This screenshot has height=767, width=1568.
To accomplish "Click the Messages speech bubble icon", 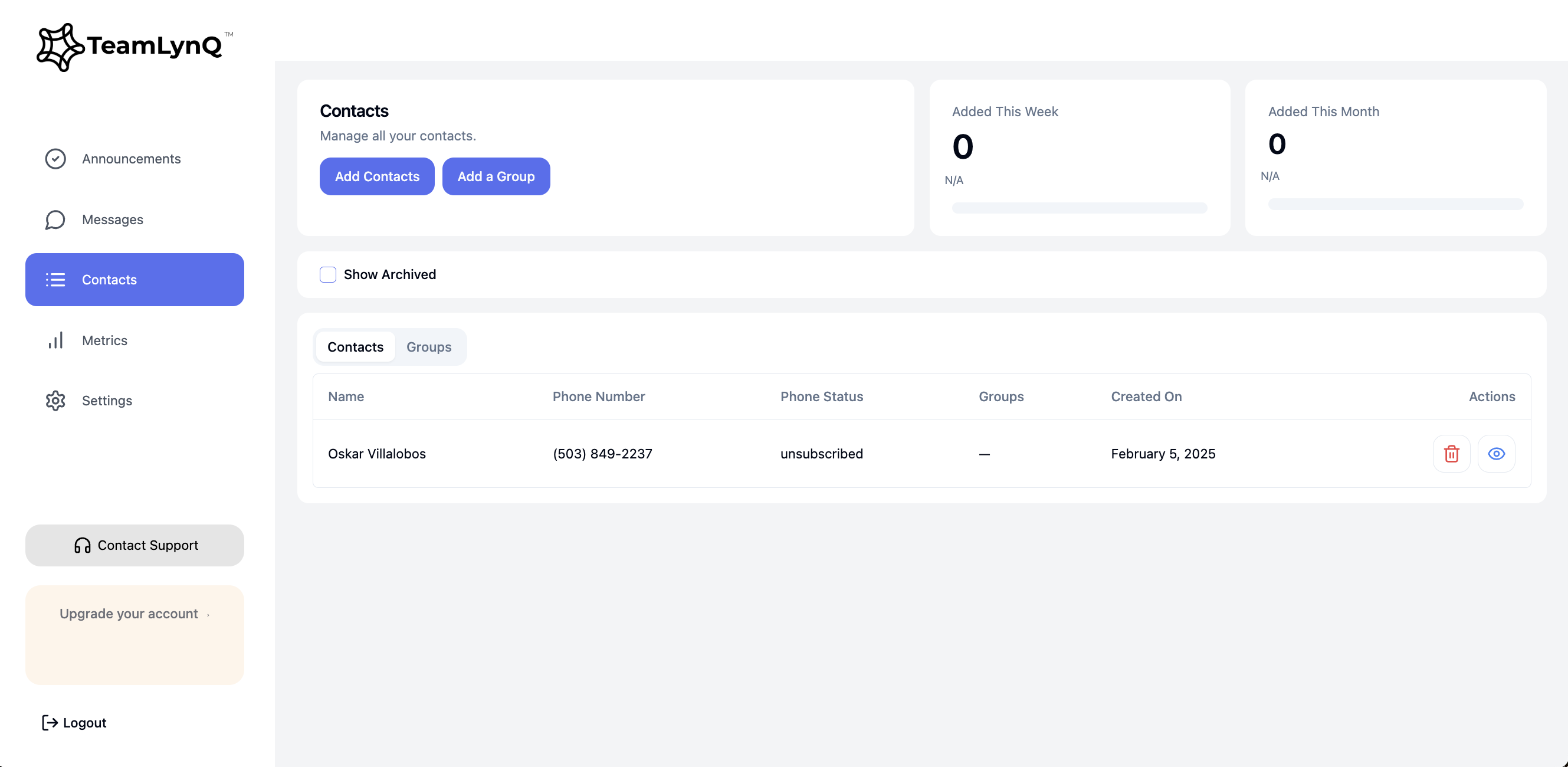I will click(55, 219).
